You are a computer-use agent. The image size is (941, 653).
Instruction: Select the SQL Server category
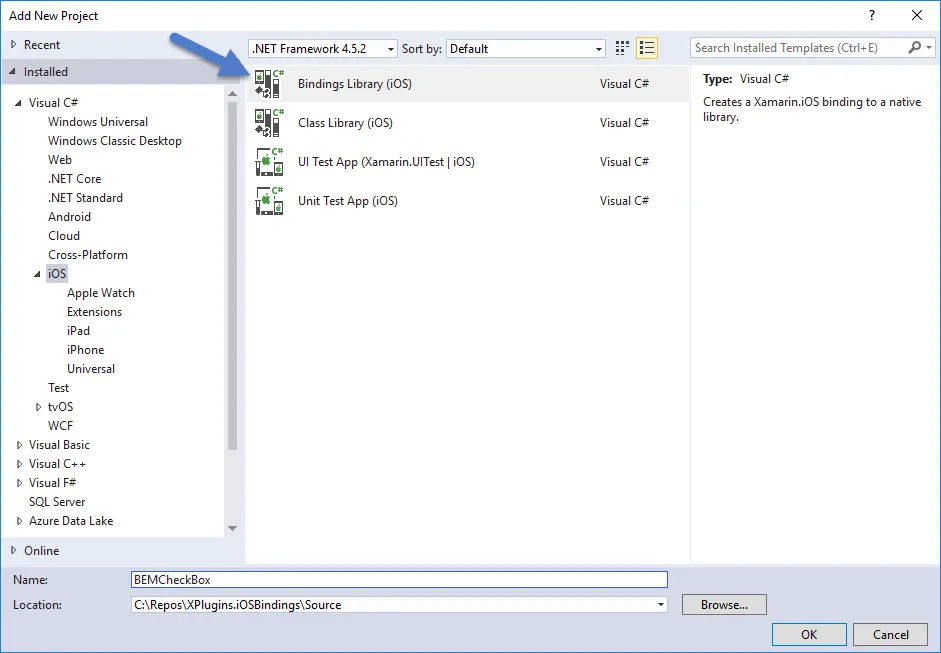click(57, 502)
